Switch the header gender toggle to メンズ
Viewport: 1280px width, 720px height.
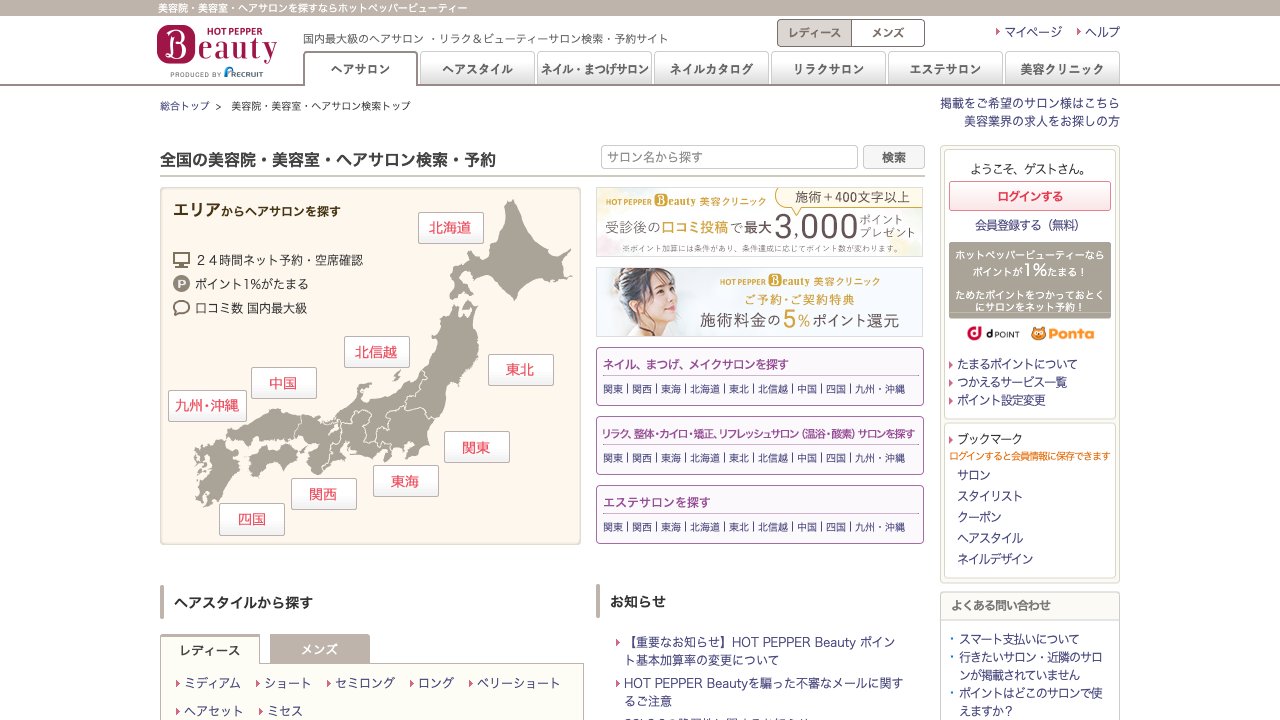[x=886, y=33]
